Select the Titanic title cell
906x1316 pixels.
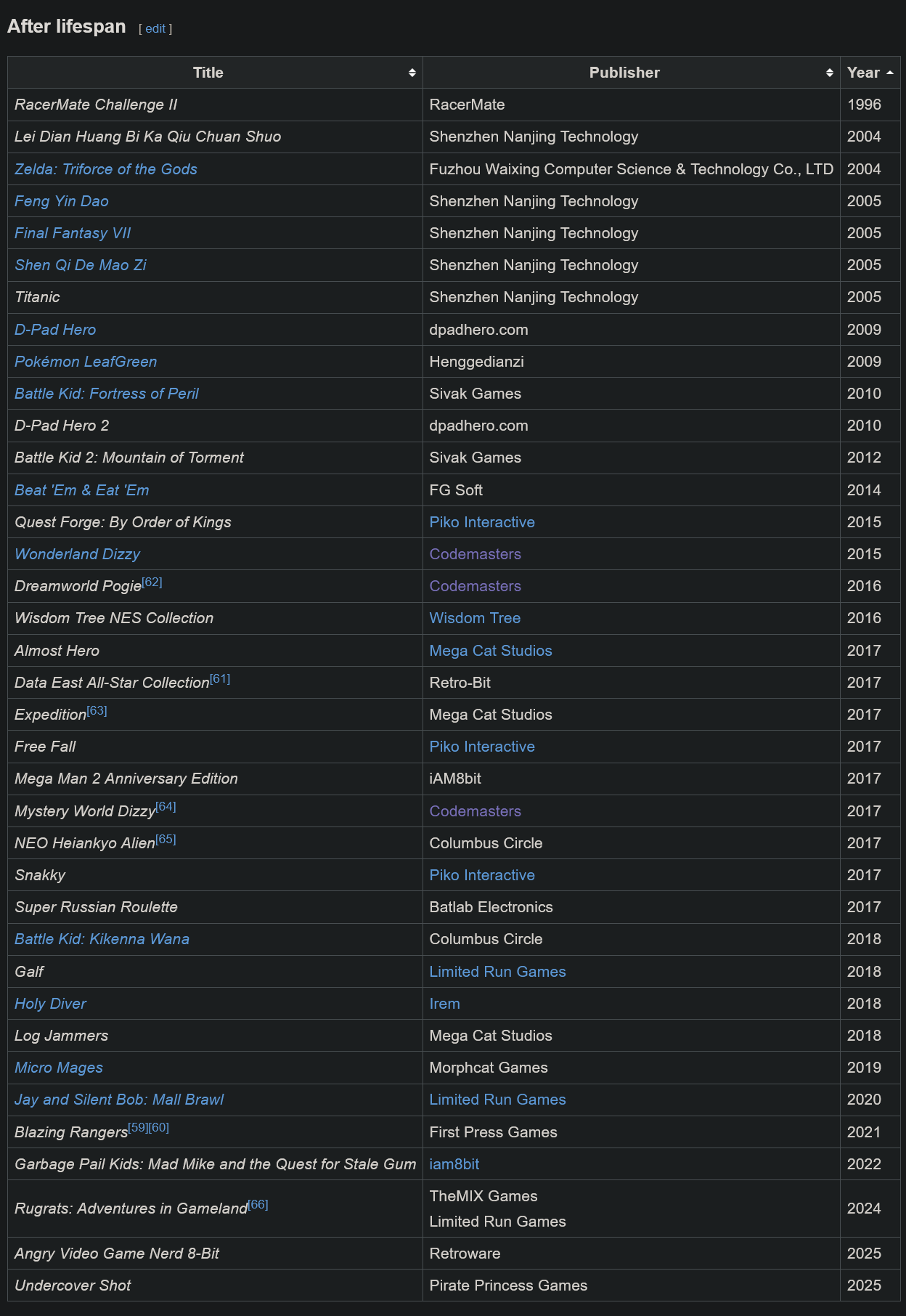(x=215, y=297)
